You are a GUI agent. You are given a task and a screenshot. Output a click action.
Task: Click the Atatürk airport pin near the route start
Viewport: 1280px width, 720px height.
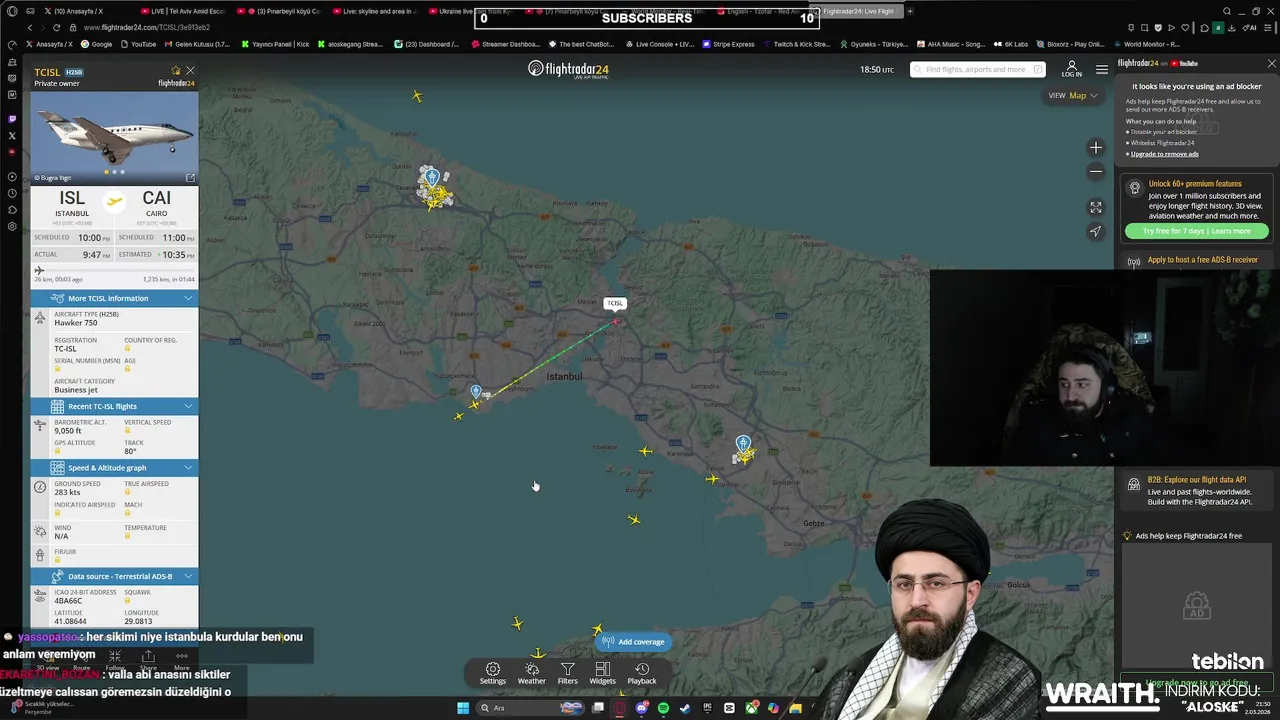[x=476, y=392]
